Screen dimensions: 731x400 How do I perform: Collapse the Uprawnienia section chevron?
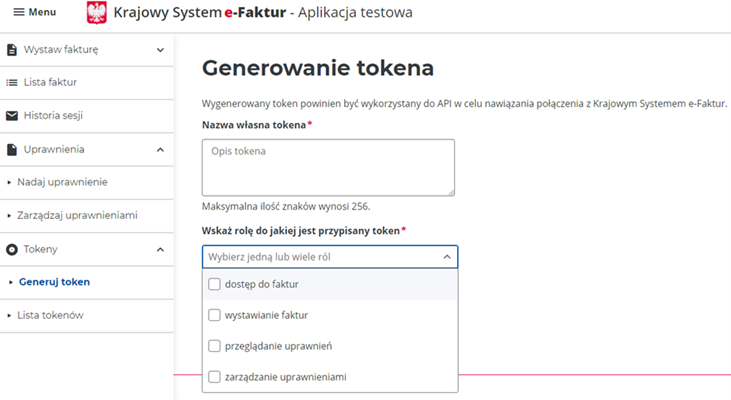[x=160, y=149]
